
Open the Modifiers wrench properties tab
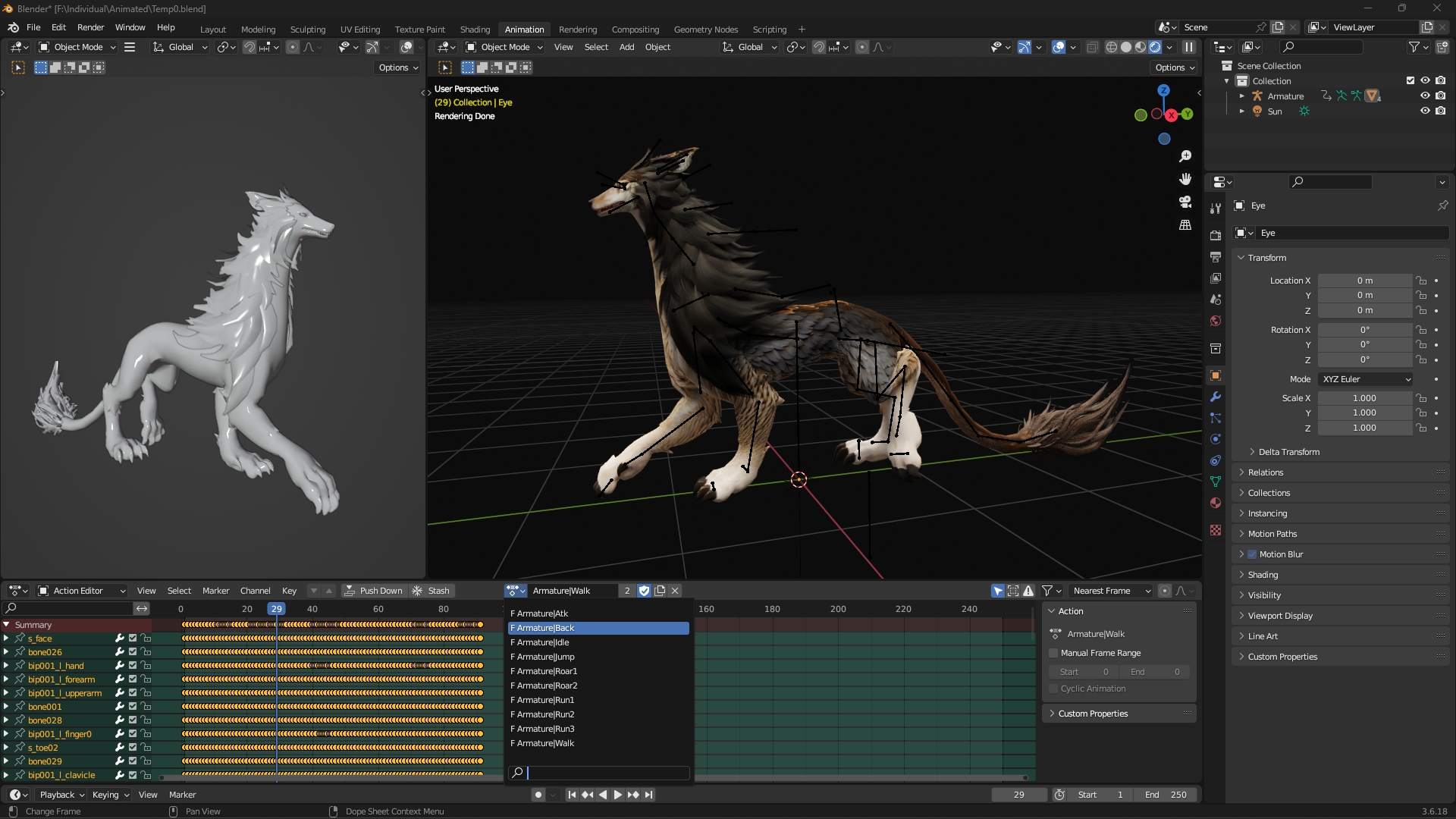click(1216, 397)
